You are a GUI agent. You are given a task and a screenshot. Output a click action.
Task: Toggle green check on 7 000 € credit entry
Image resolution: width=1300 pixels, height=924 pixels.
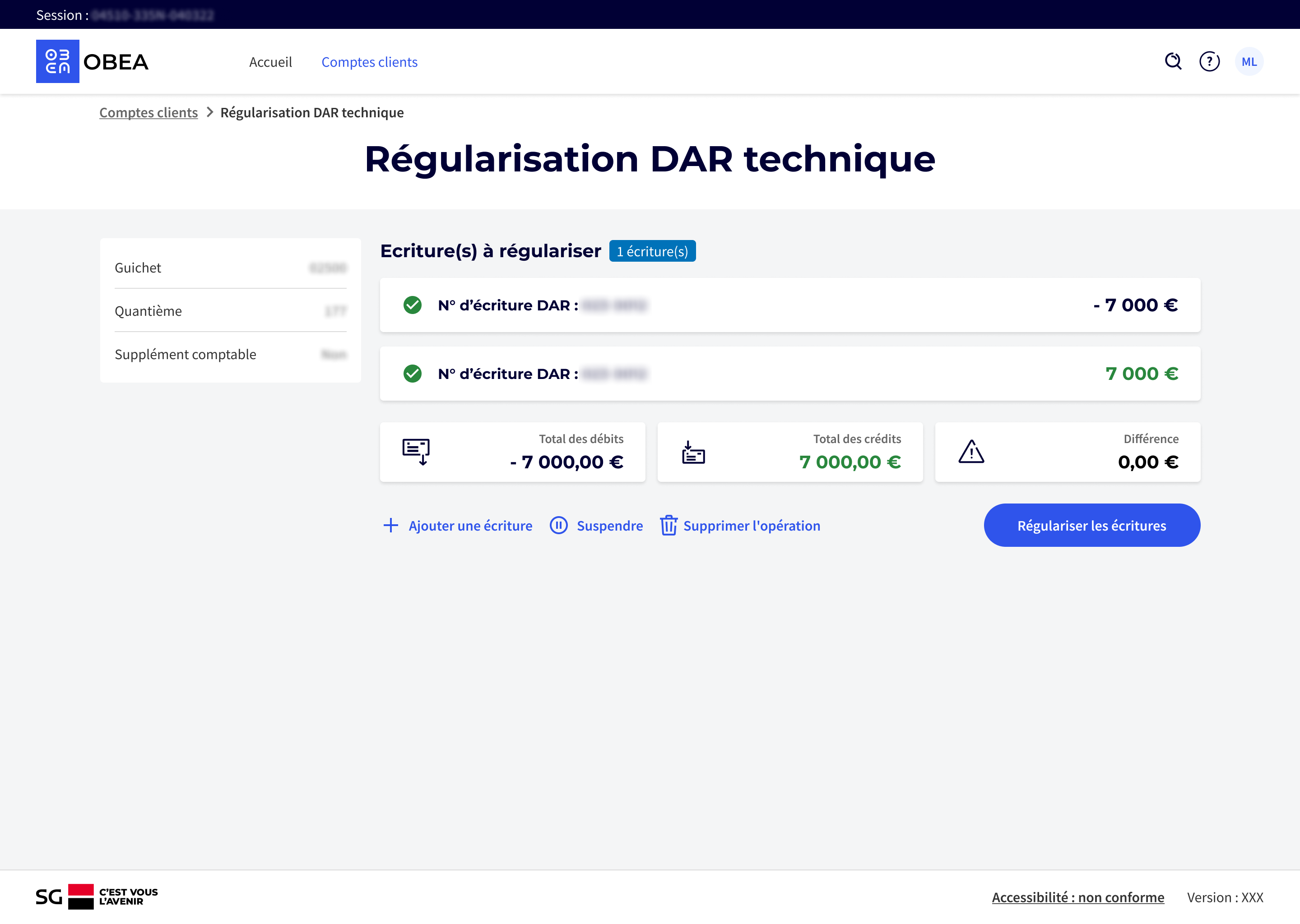(413, 374)
